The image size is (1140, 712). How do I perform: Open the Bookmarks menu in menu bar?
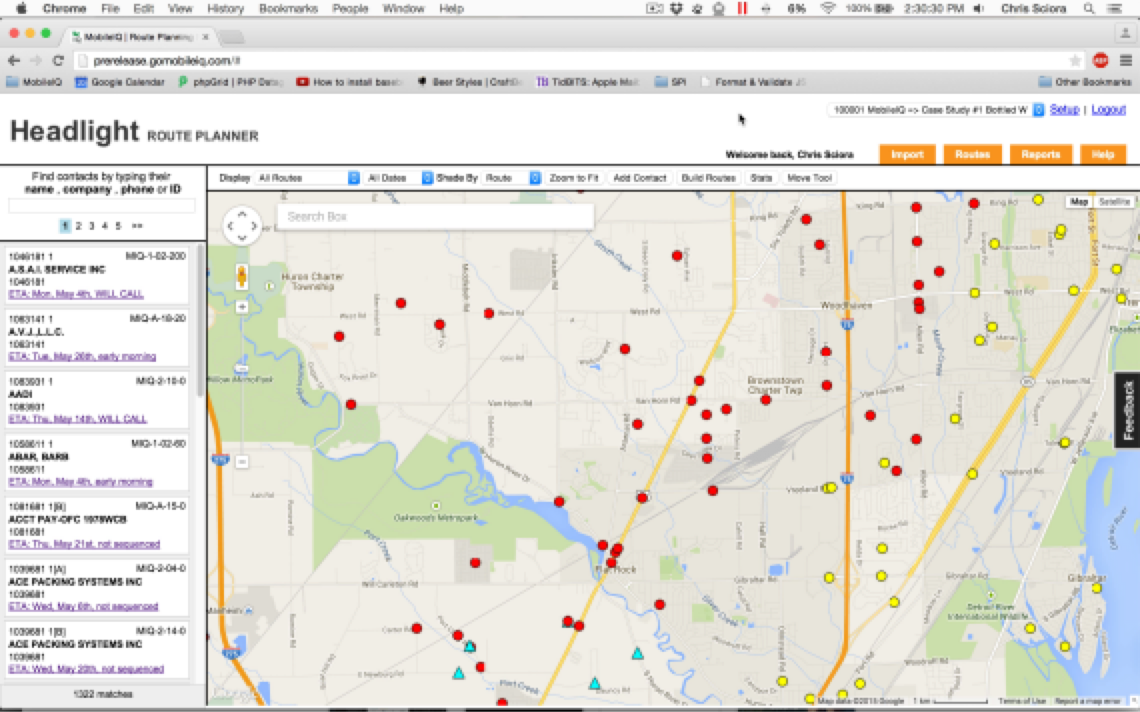(288, 8)
